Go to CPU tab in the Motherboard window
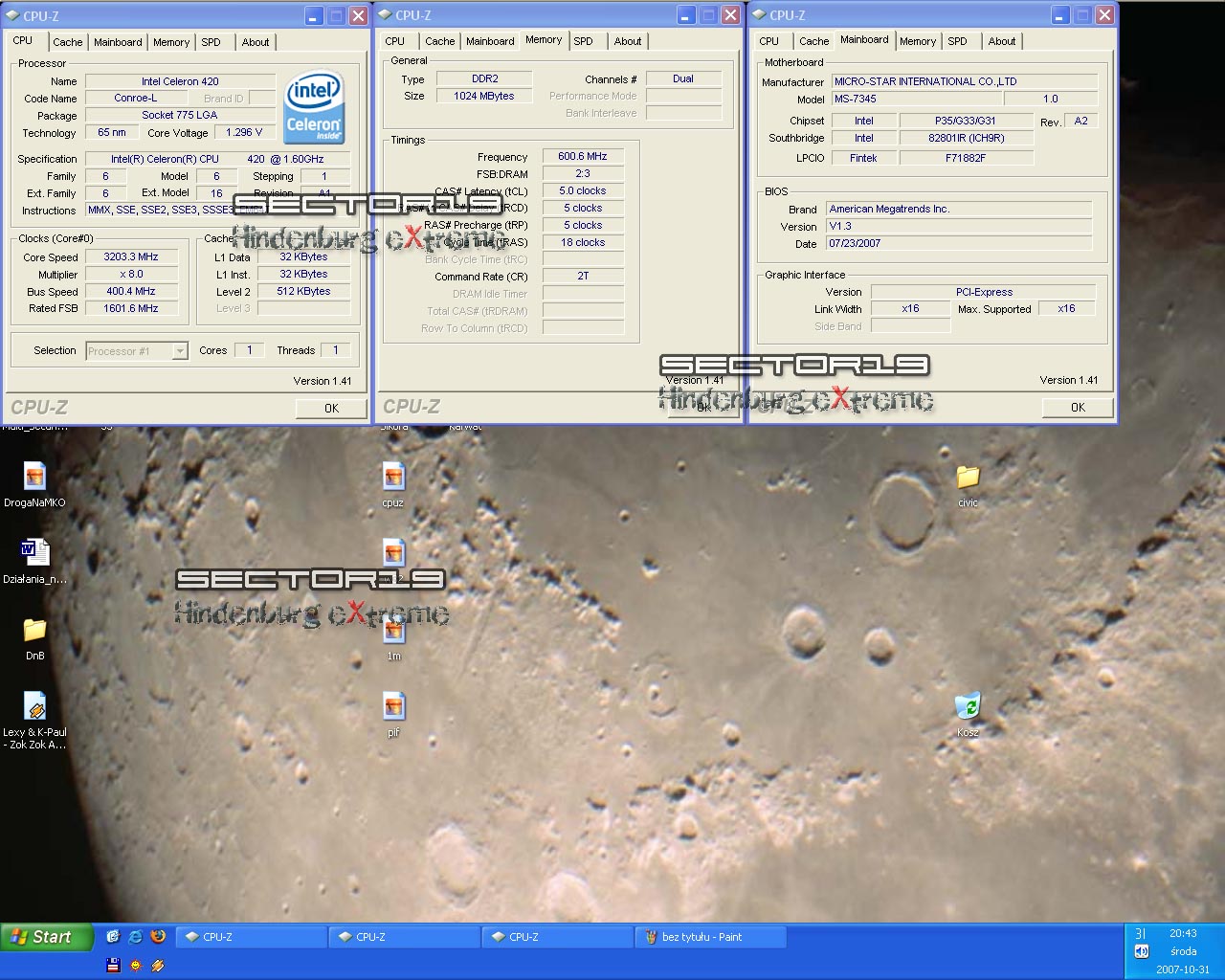1225x980 pixels. [x=769, y=41]
